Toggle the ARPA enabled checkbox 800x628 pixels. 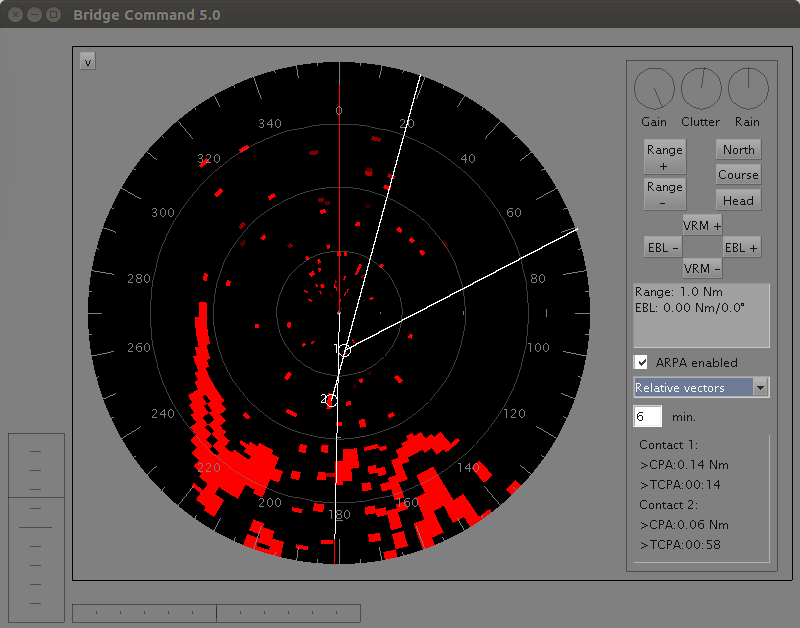click(641, 362)
